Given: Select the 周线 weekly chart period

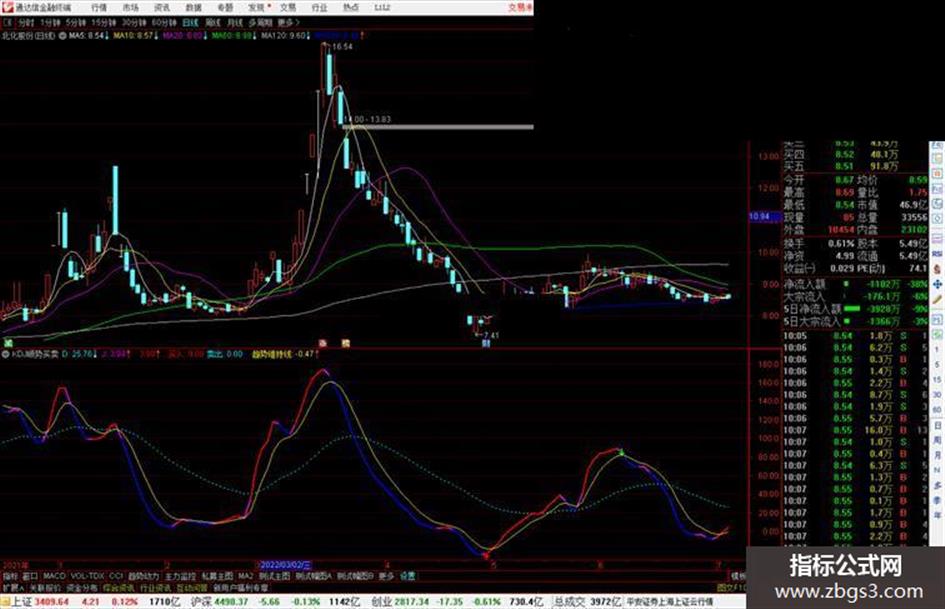Looking at the screenshot, I should [213, 22].
